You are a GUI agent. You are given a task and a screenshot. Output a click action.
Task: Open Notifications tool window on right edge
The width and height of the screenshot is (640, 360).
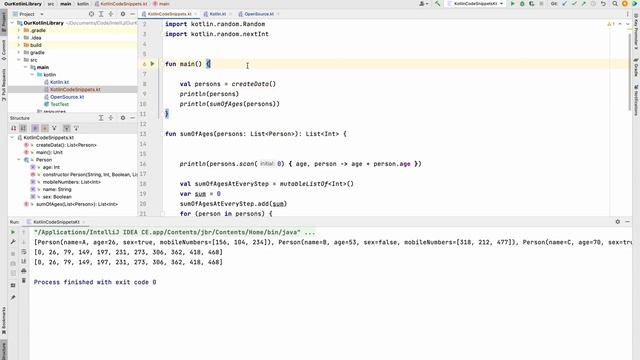click(x=636, y=100)
